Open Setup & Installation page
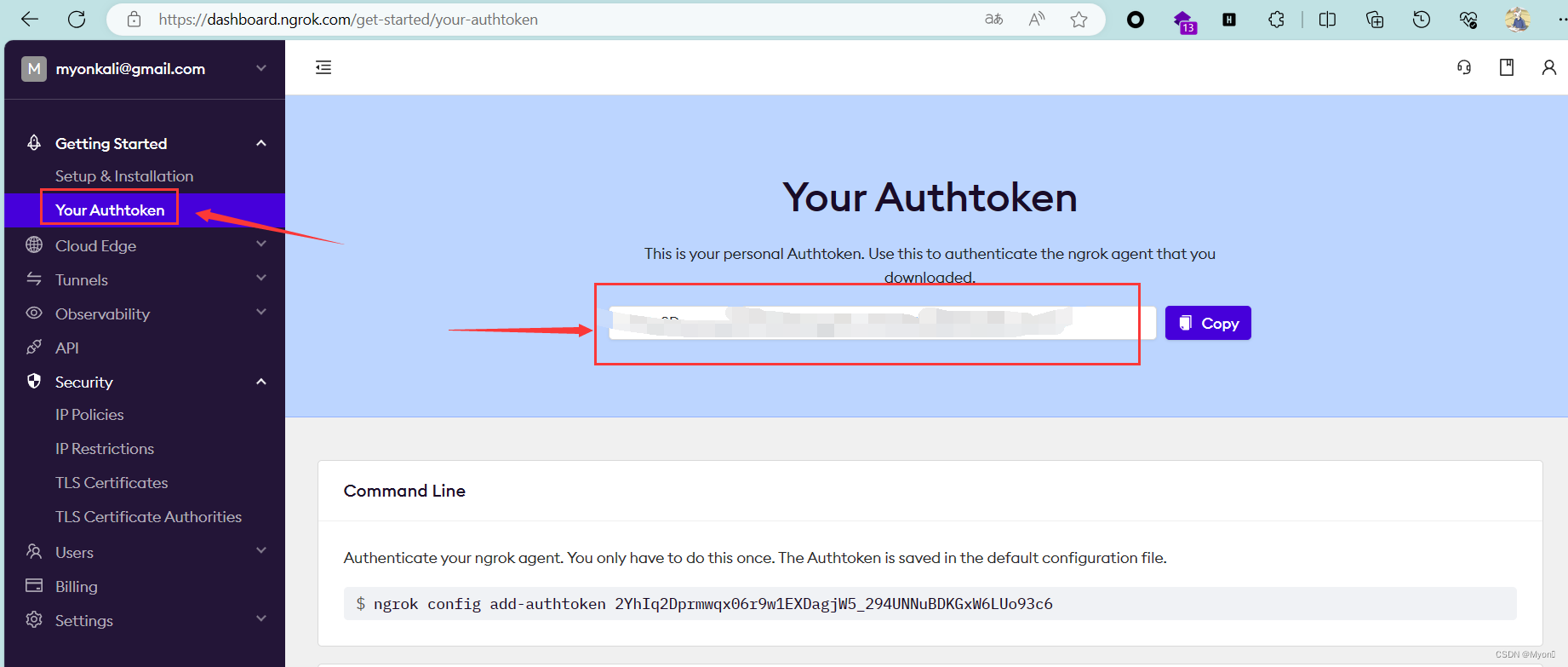Screen dimensions: 1568x667 [124, 176]
